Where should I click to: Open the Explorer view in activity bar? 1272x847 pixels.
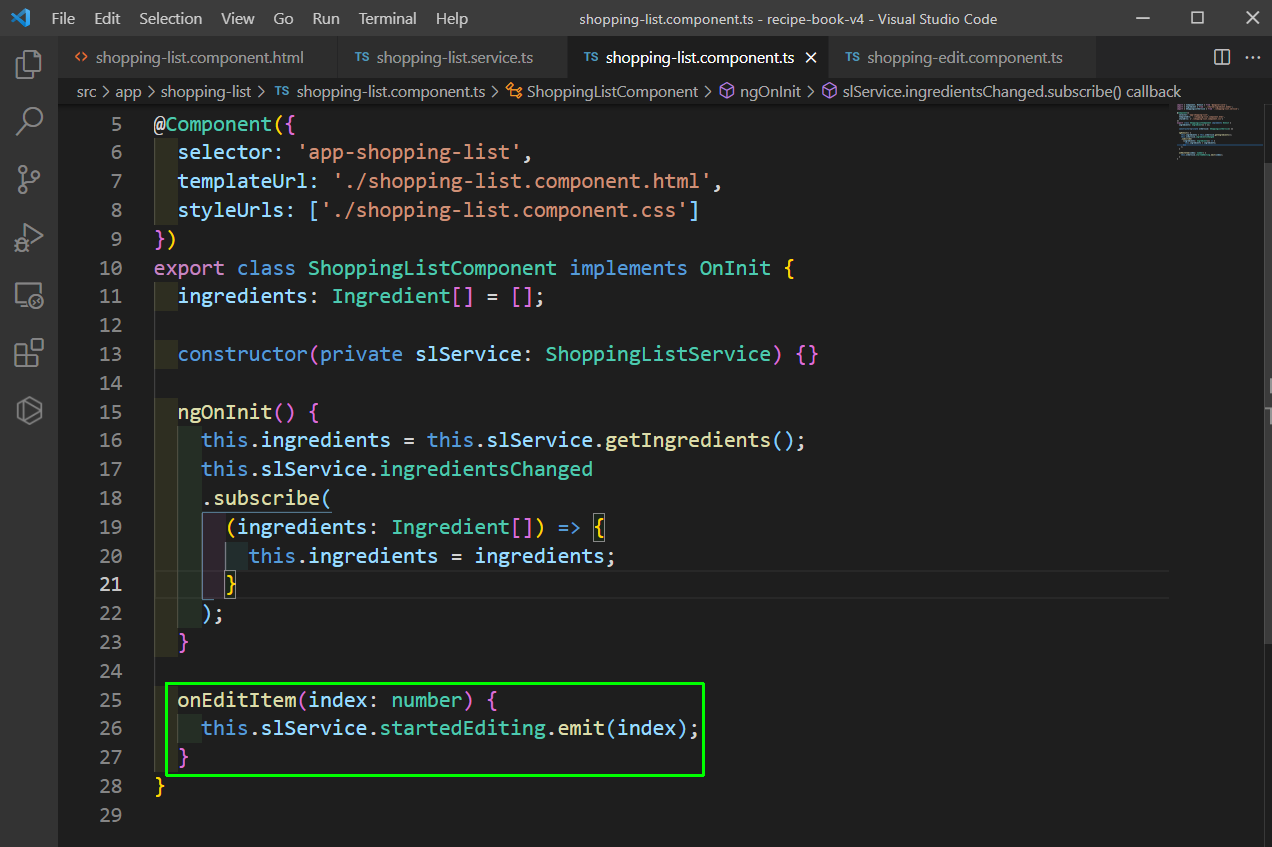pos(29,65)
